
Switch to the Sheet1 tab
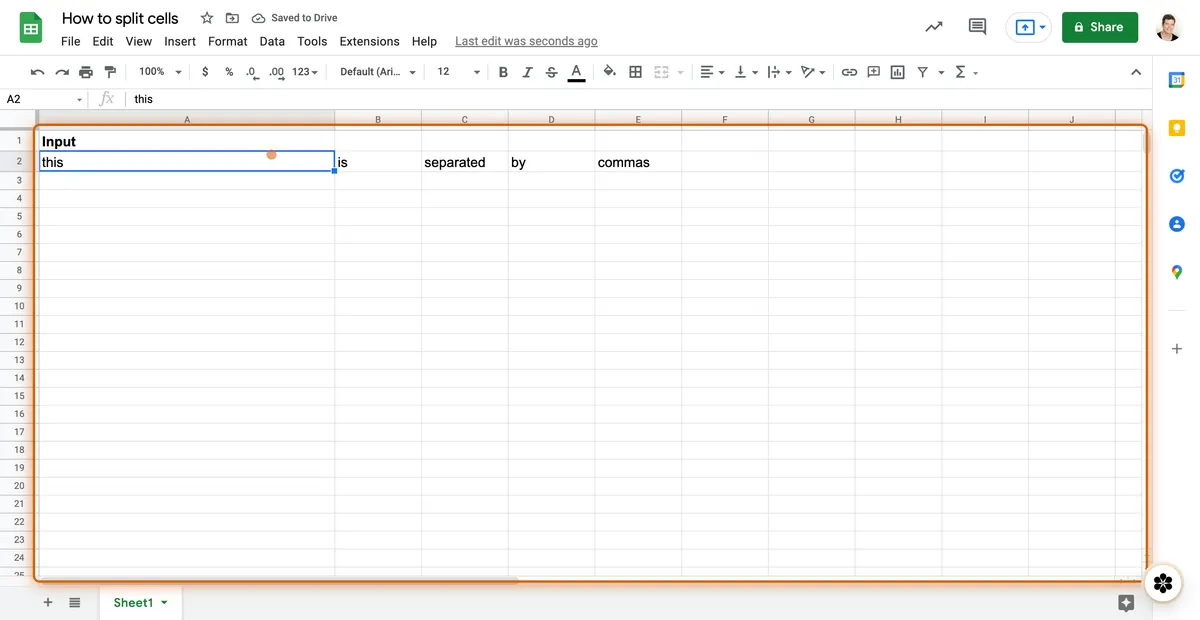click(x=135, y=602)
